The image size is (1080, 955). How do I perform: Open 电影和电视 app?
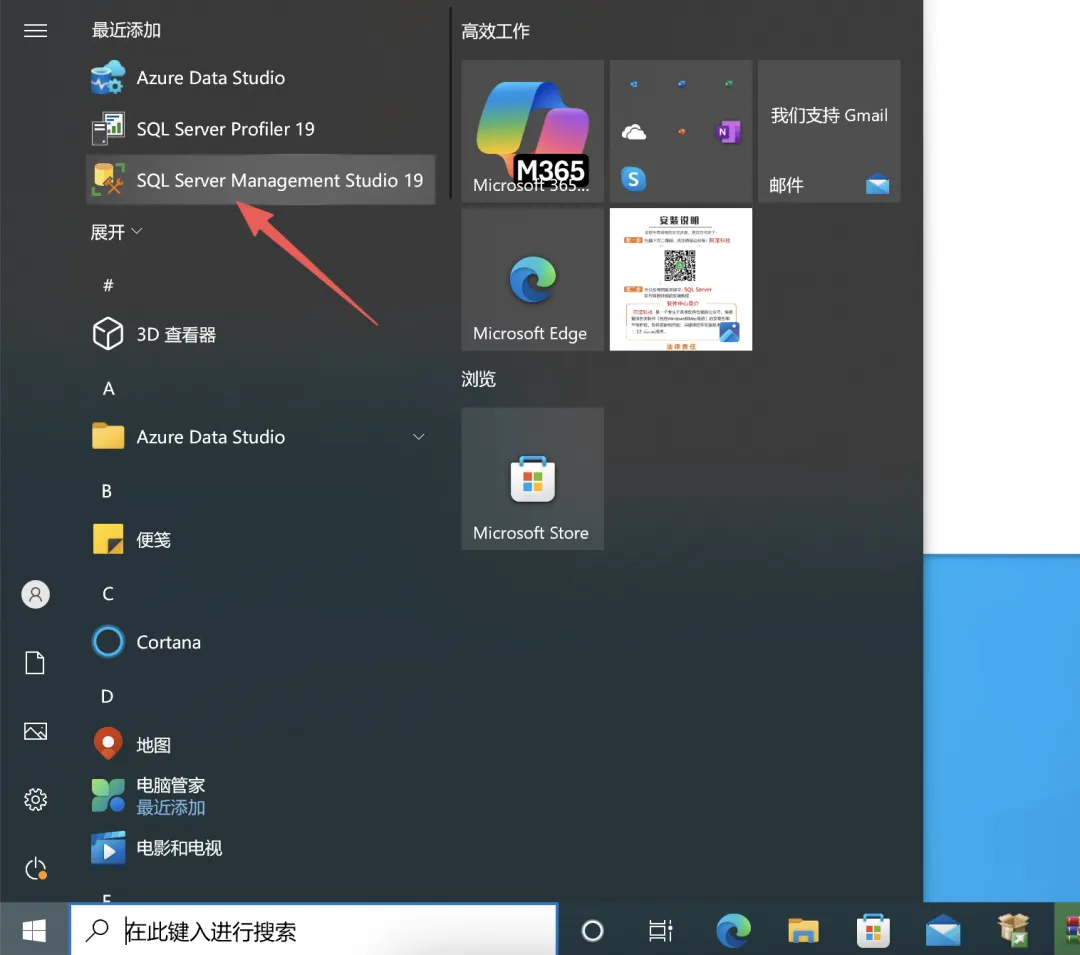[x=260, y=848]
